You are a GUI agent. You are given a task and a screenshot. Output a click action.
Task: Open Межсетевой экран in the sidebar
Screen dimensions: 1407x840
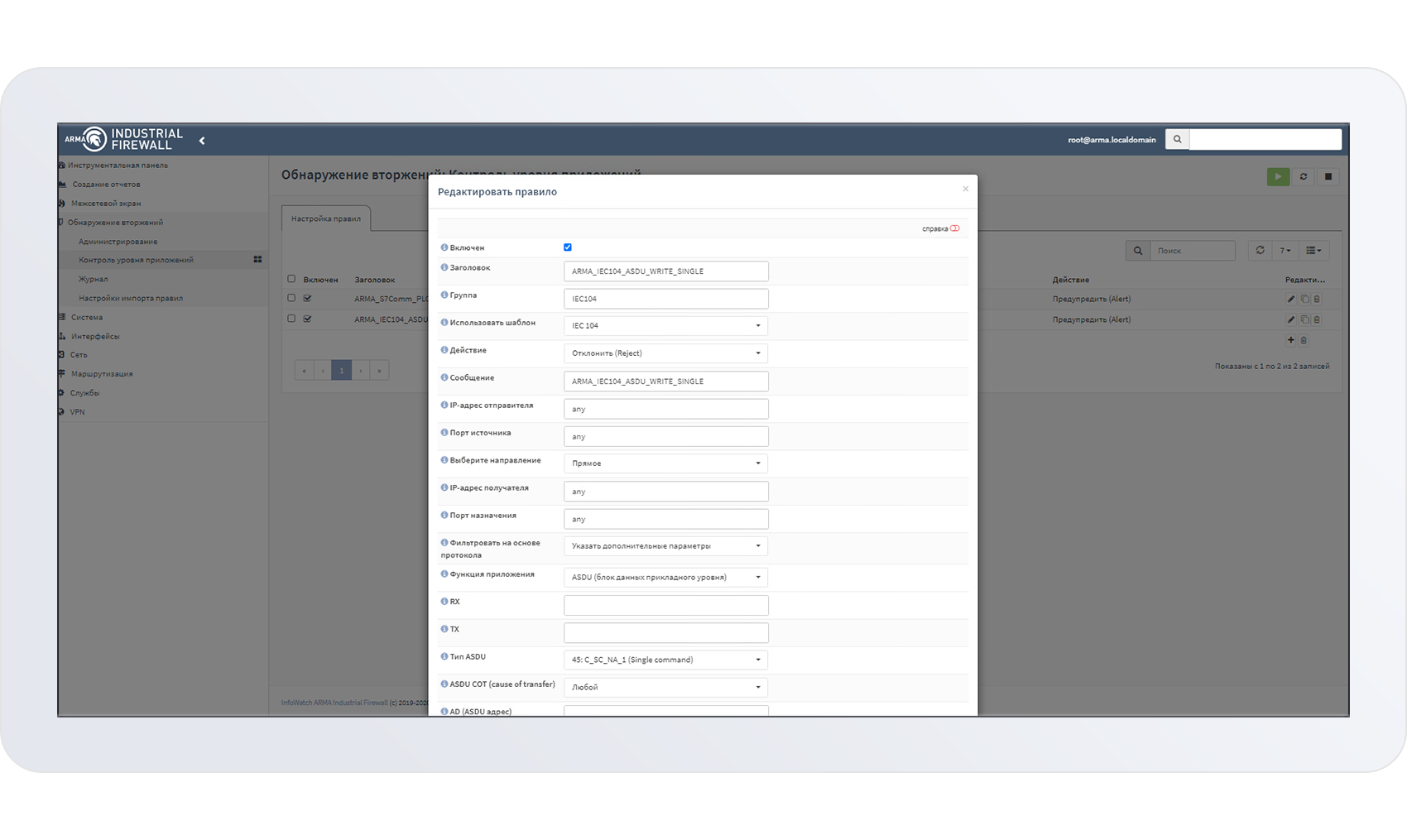point(106,204)
